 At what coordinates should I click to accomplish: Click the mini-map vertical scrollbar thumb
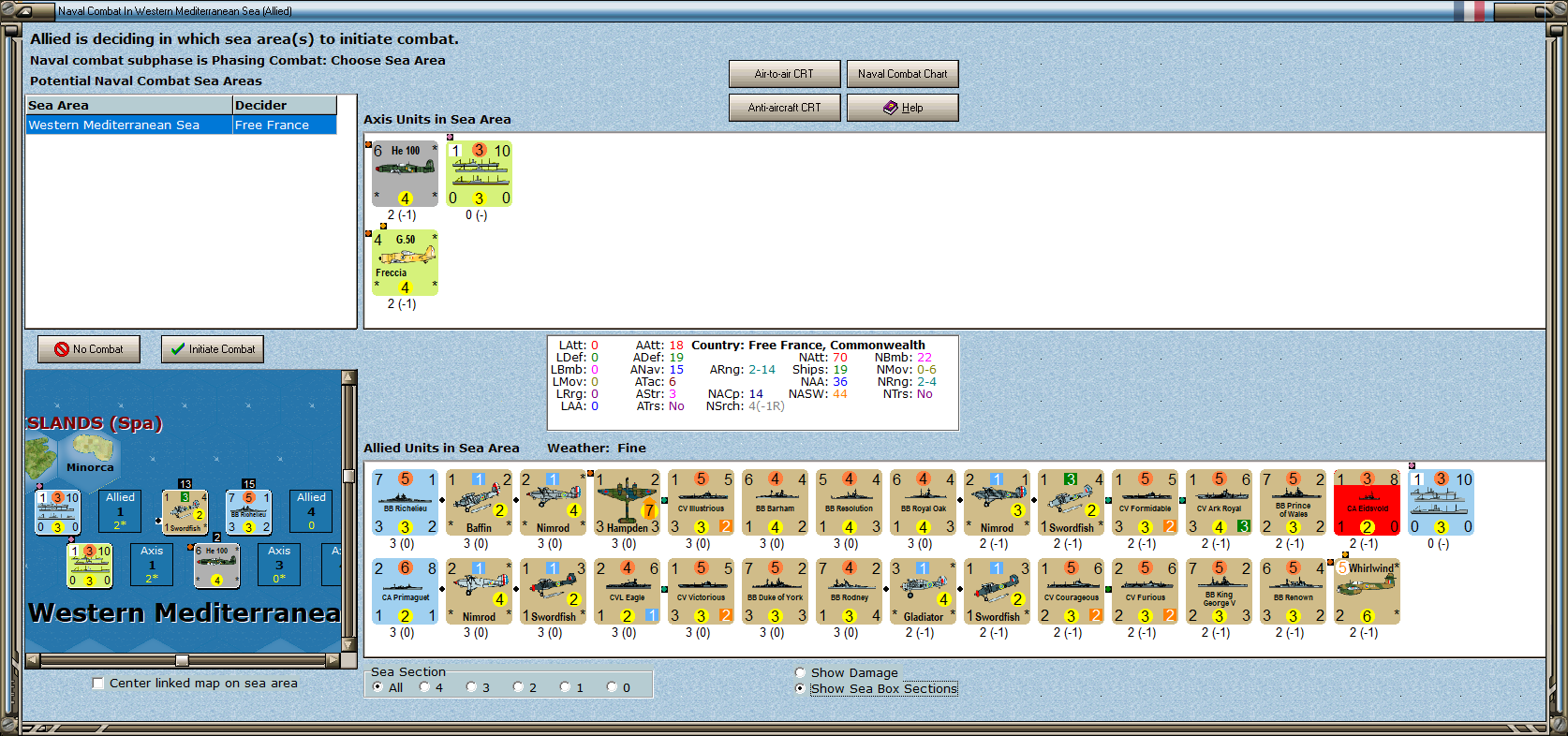tap(349, 476)
